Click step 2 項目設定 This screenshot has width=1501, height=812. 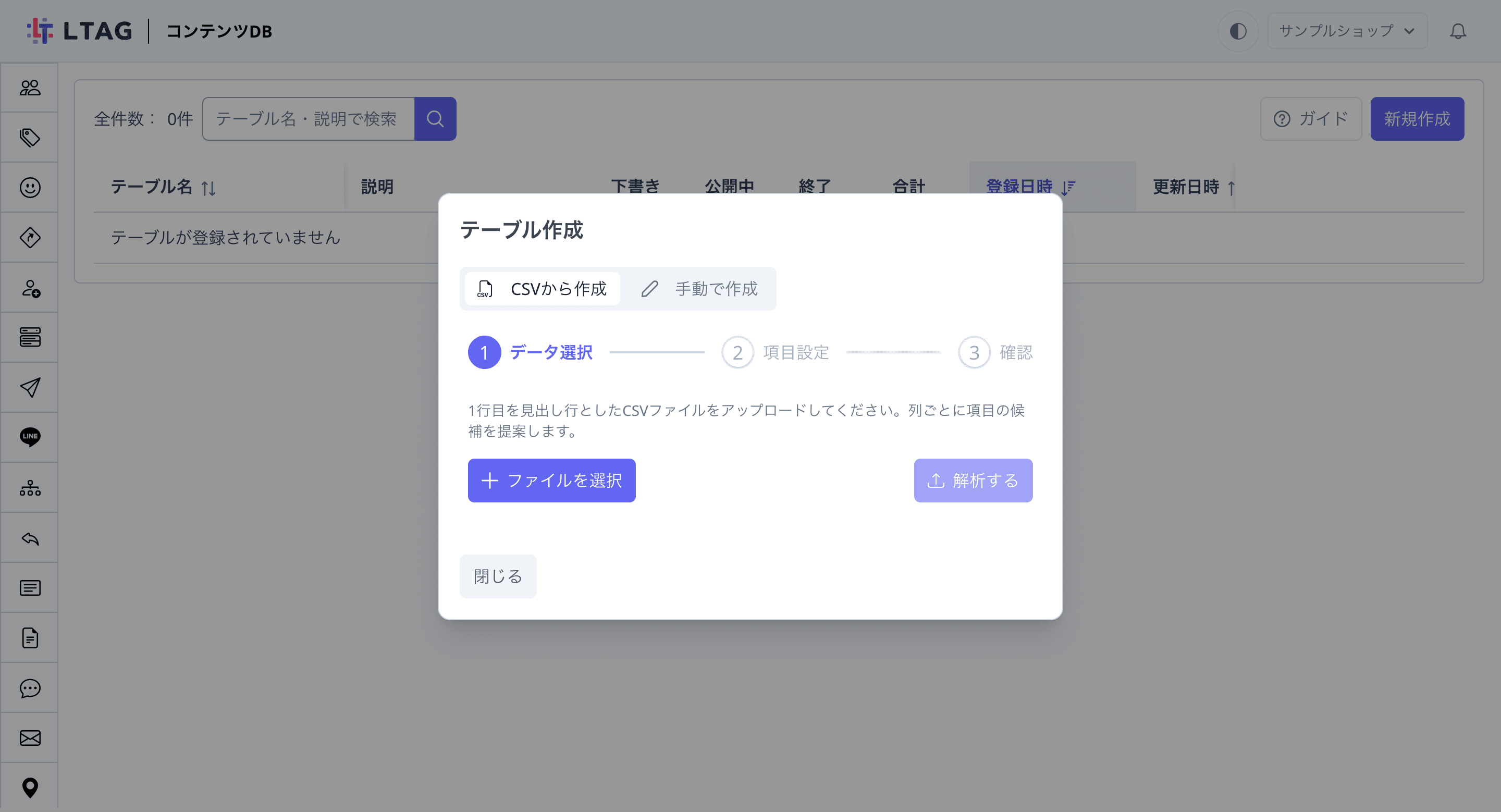775,352
